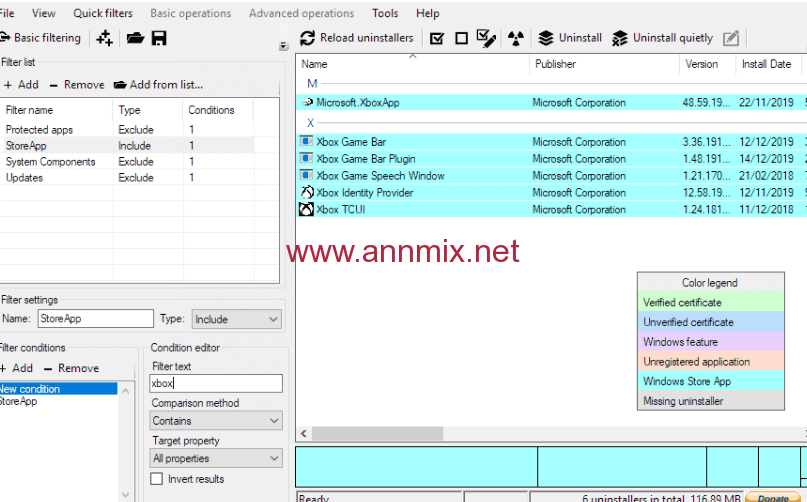
Task: Click Xbox Identity Provider app icon
Action: [x=307, y=192]
